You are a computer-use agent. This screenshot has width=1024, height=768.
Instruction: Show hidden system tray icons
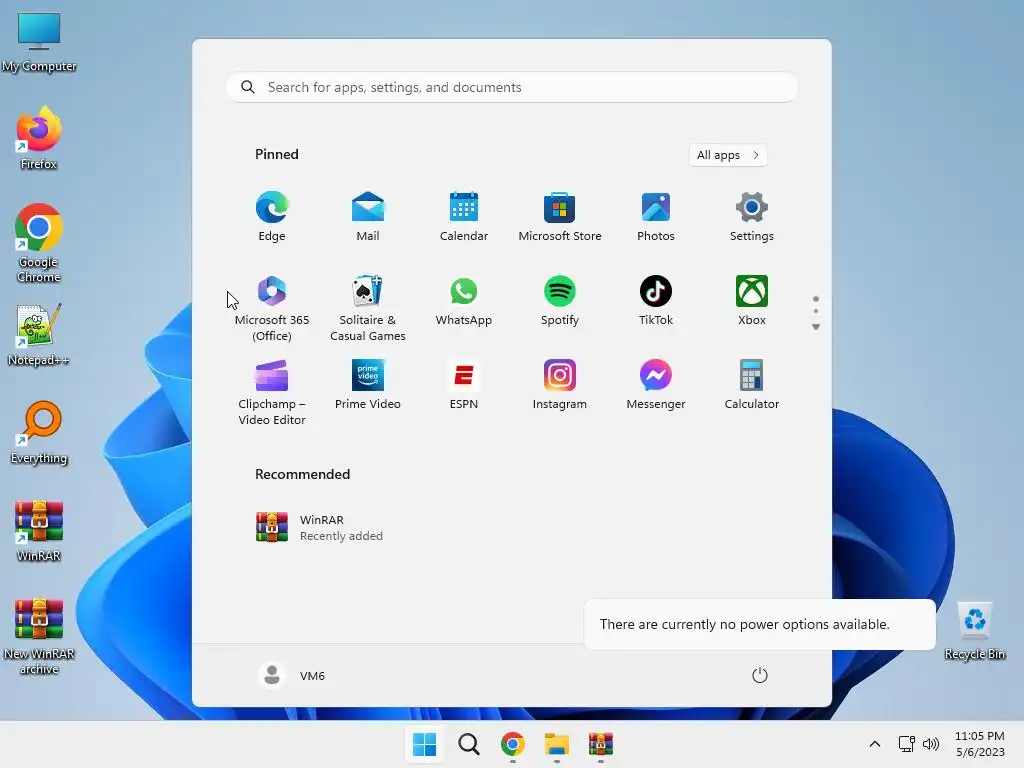tap(874, 744)
